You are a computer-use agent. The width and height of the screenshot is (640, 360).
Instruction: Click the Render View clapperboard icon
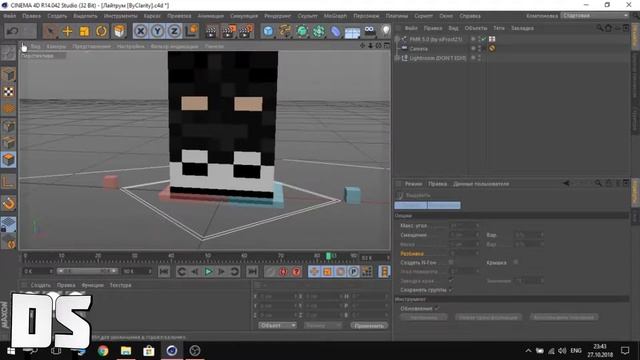211,31
